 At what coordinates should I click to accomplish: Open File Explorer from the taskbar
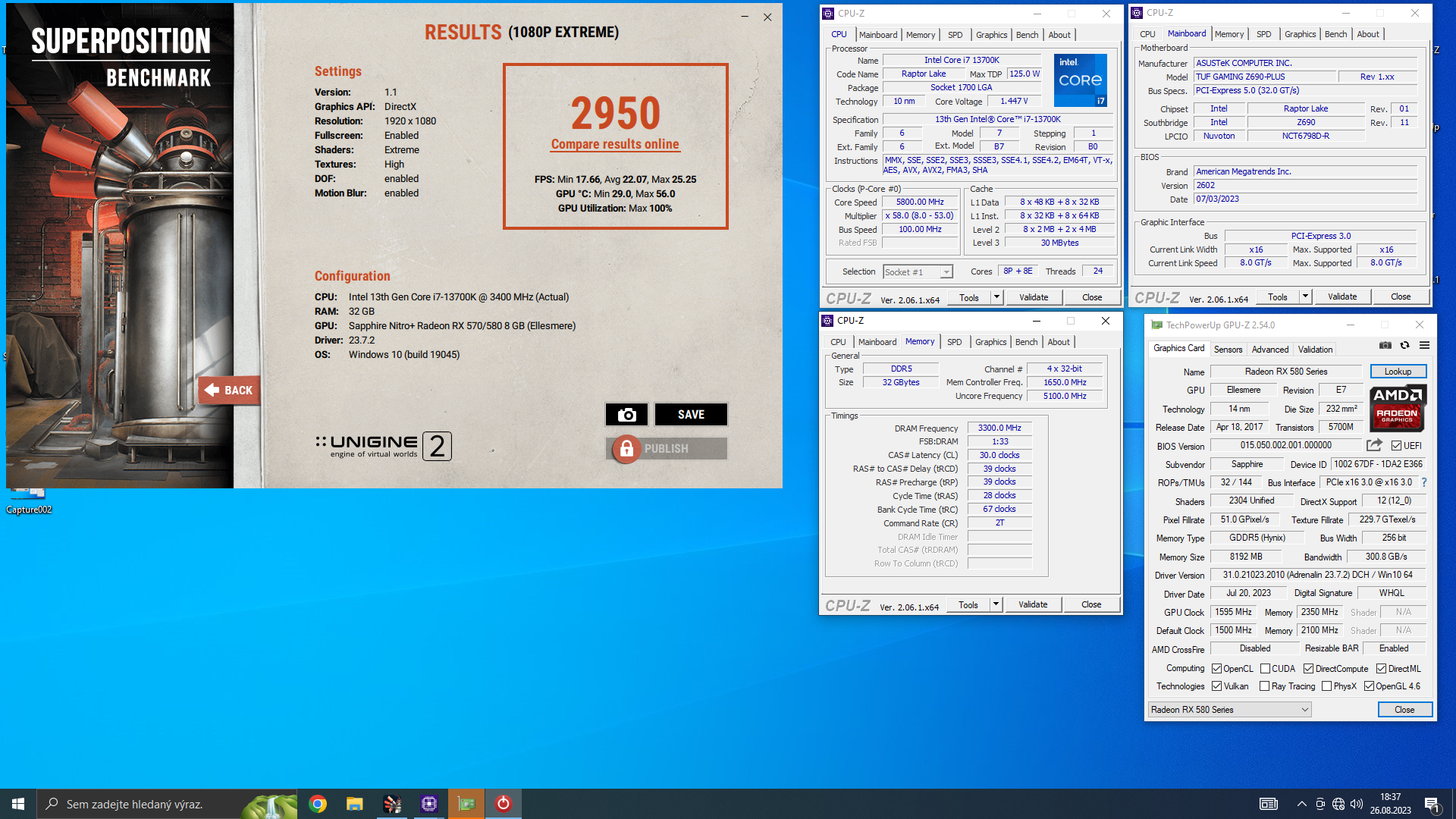355,804
